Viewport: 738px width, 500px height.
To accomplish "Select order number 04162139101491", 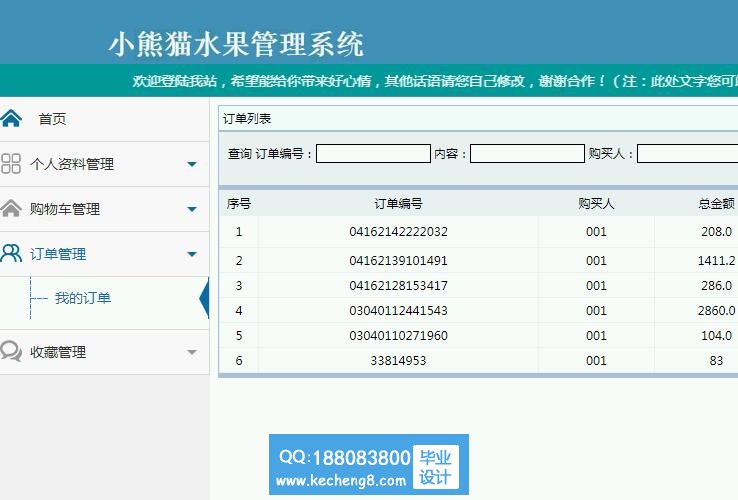I will tap(398, 260).
